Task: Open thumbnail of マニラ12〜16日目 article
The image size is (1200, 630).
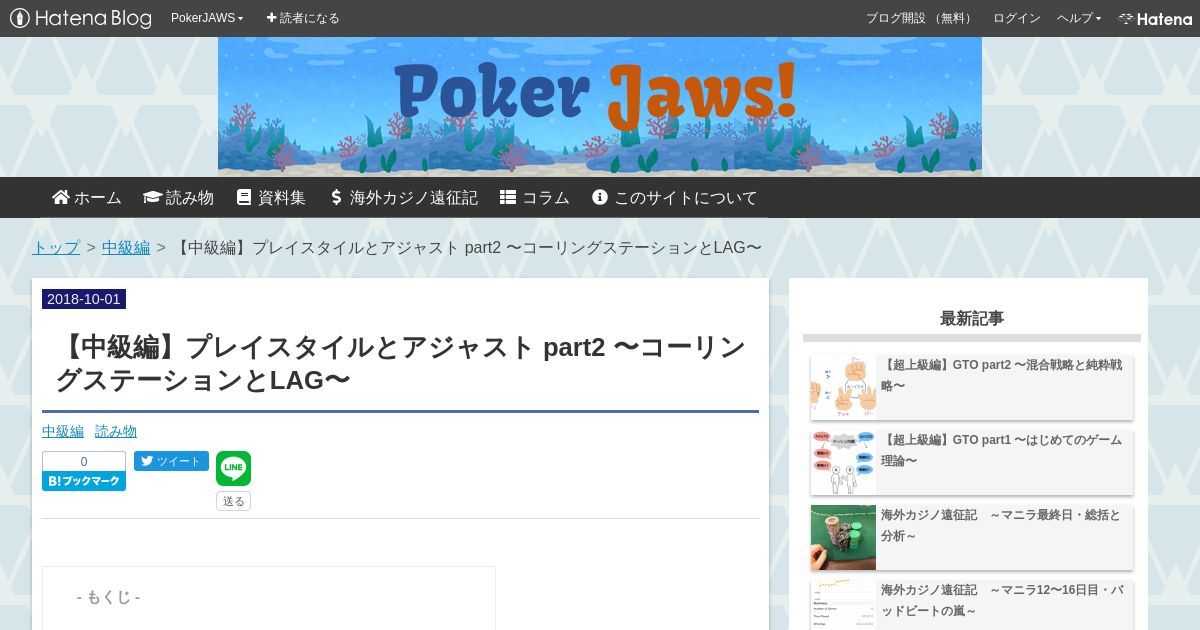Action: 843,605
